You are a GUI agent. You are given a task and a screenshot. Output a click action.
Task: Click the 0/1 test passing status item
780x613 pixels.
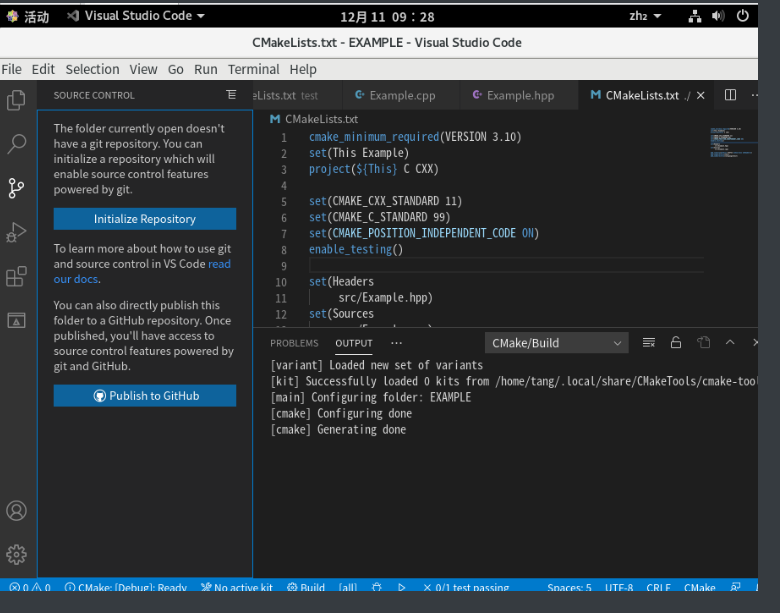point(466,587)
